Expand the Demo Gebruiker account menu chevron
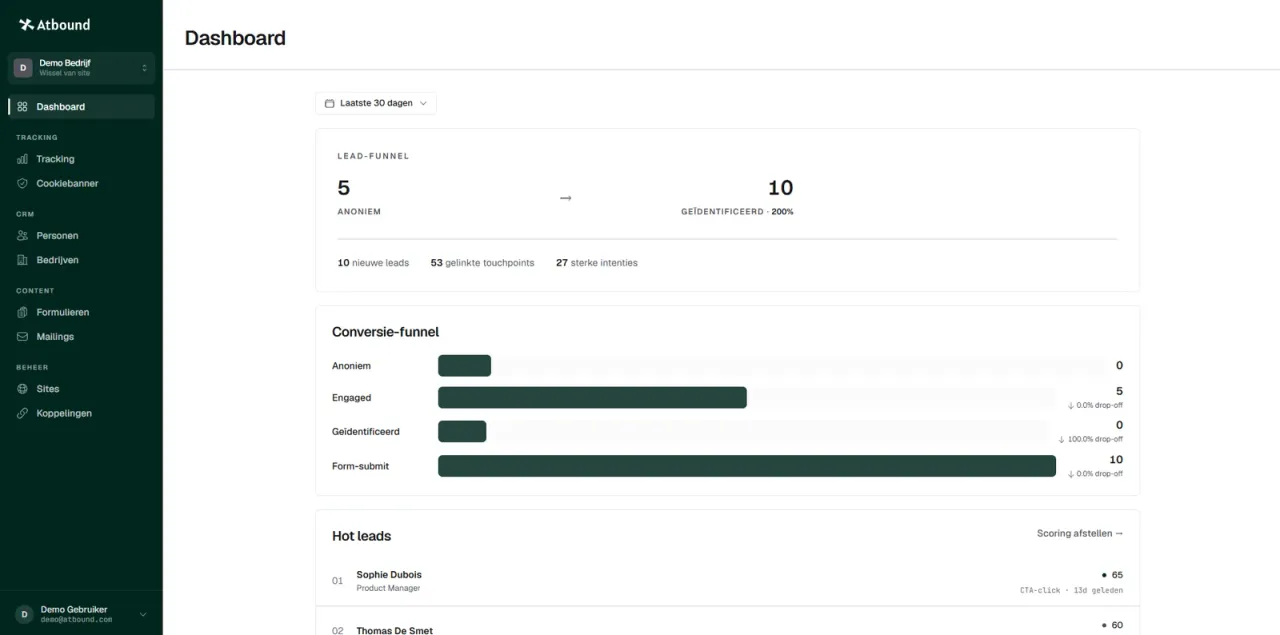1280x635 pixels. click(143, 614)
